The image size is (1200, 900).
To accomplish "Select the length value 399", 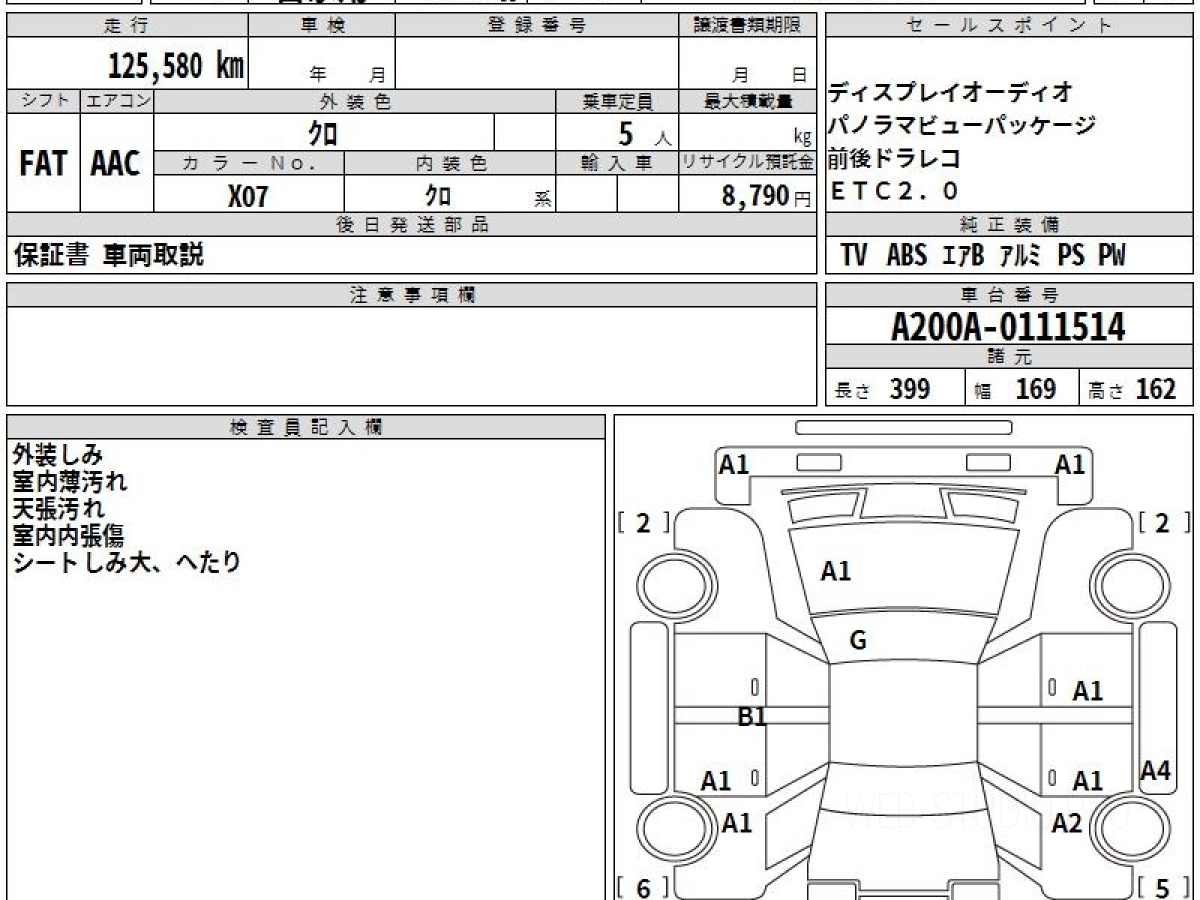I will coord(910,389).
